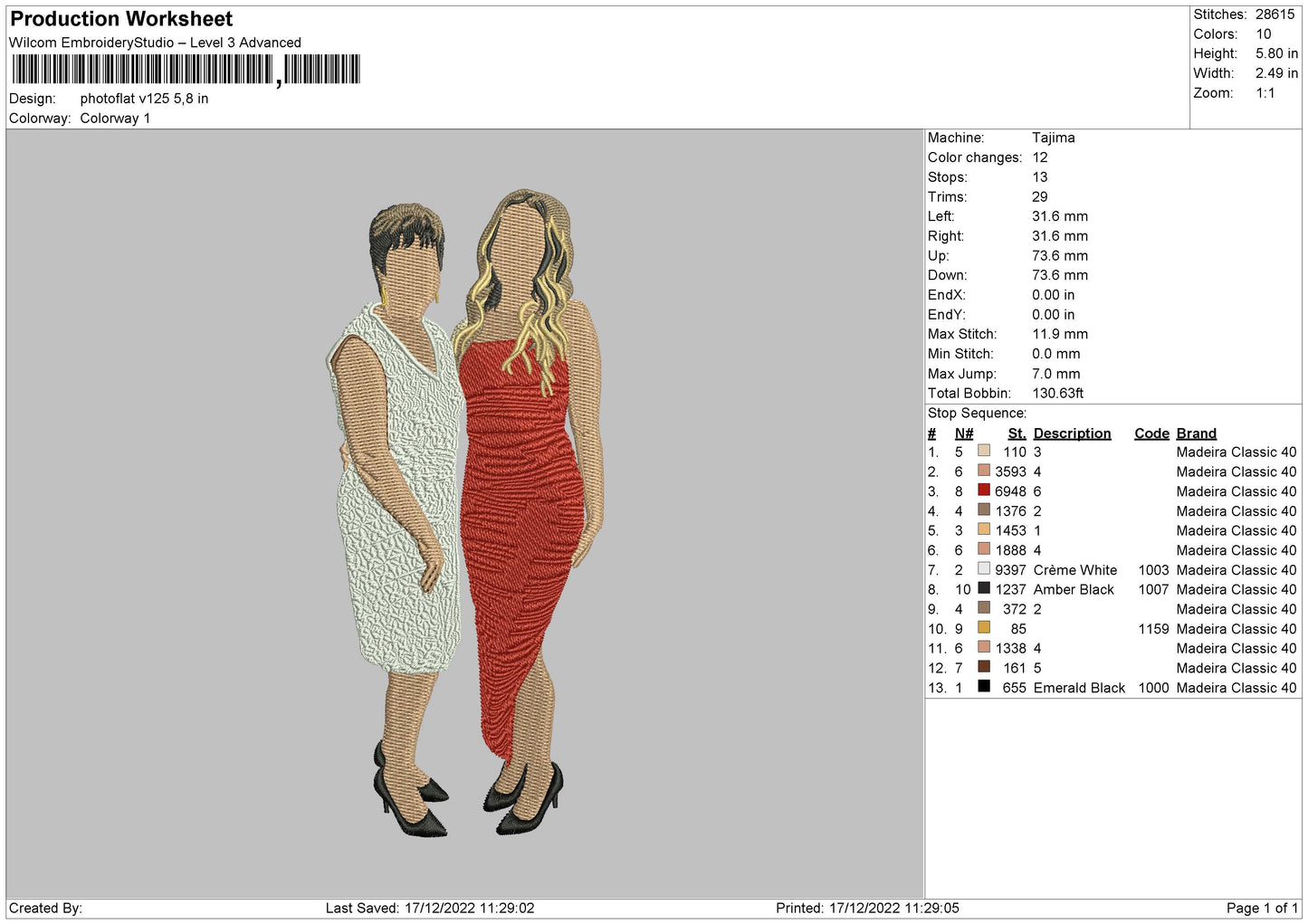Click the Amber Black color swatch
The width and height of the screenshot is (1308, 924).
click(x=984, y=588)
